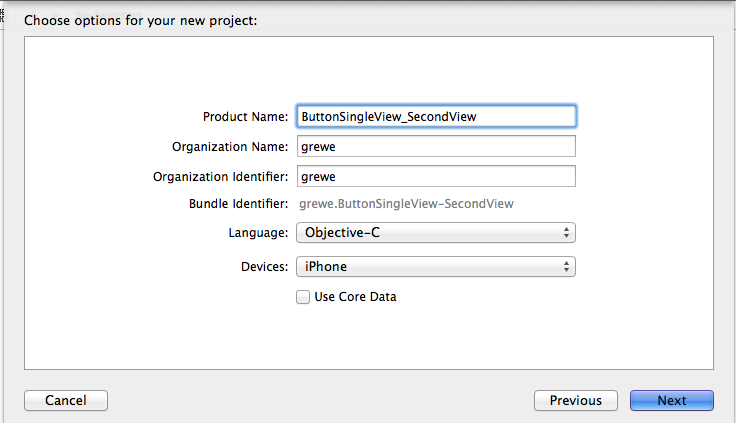Click the "Bundle Identifier:" label

coord(238,204)
